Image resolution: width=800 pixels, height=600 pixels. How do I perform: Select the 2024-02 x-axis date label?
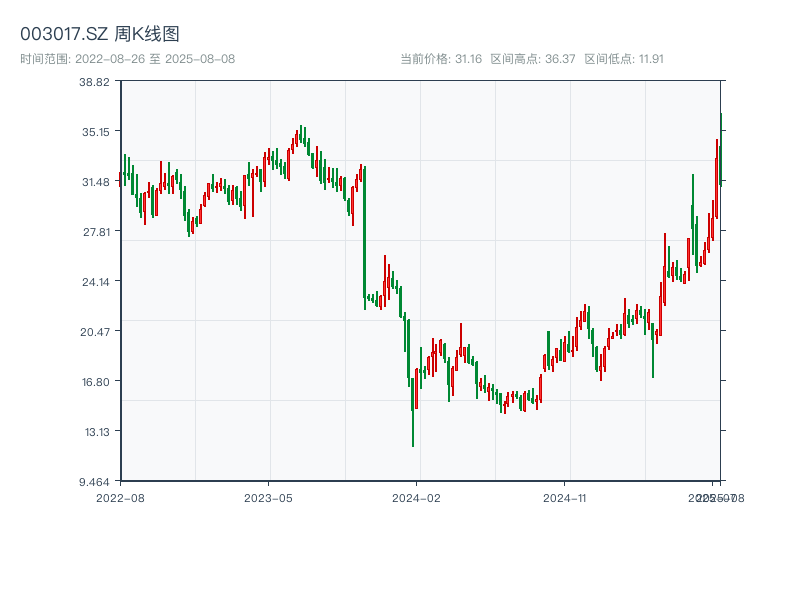[x=417, y=497]
